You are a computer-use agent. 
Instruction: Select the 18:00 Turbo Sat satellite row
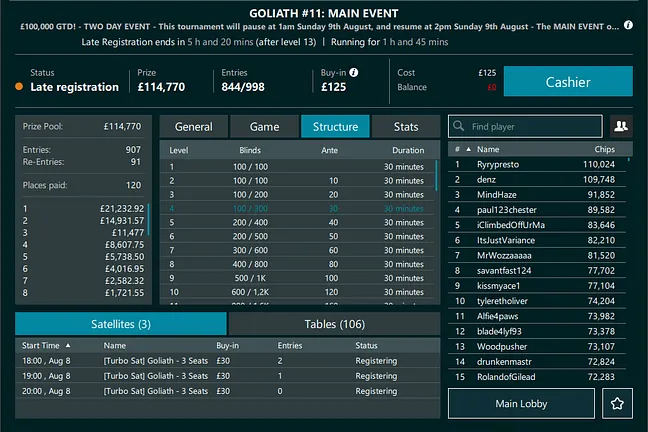click(x=227, y=359)
